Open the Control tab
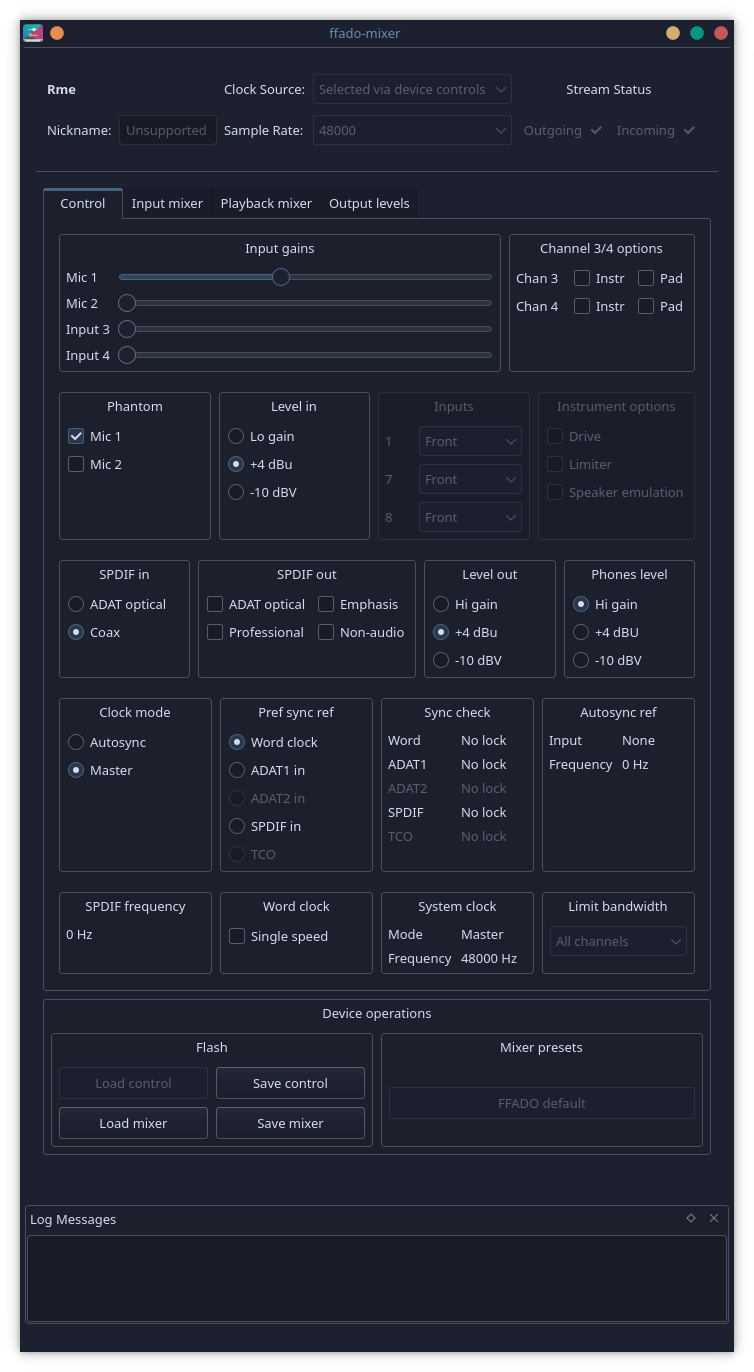Image resolution: width=754 pixels, height=1372 pixels. pyautogui.click(x=83, y=203)
